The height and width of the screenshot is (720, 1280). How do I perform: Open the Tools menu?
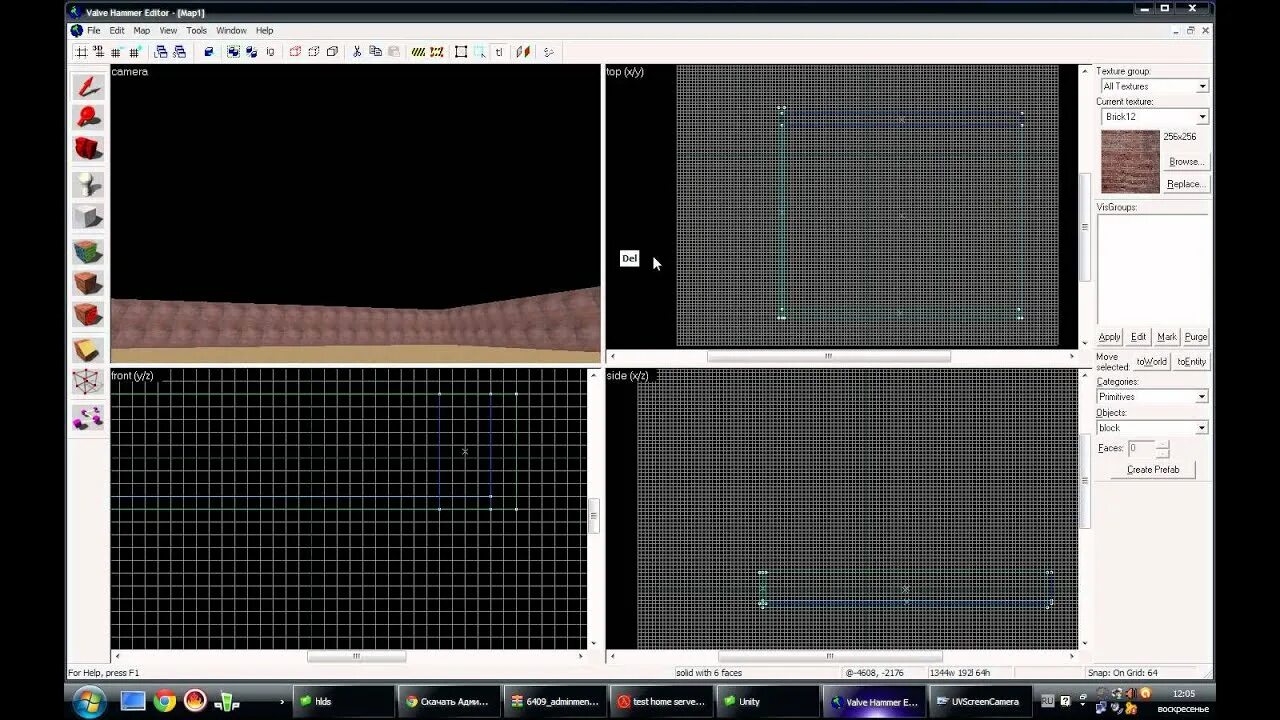[x=196, y=30]
